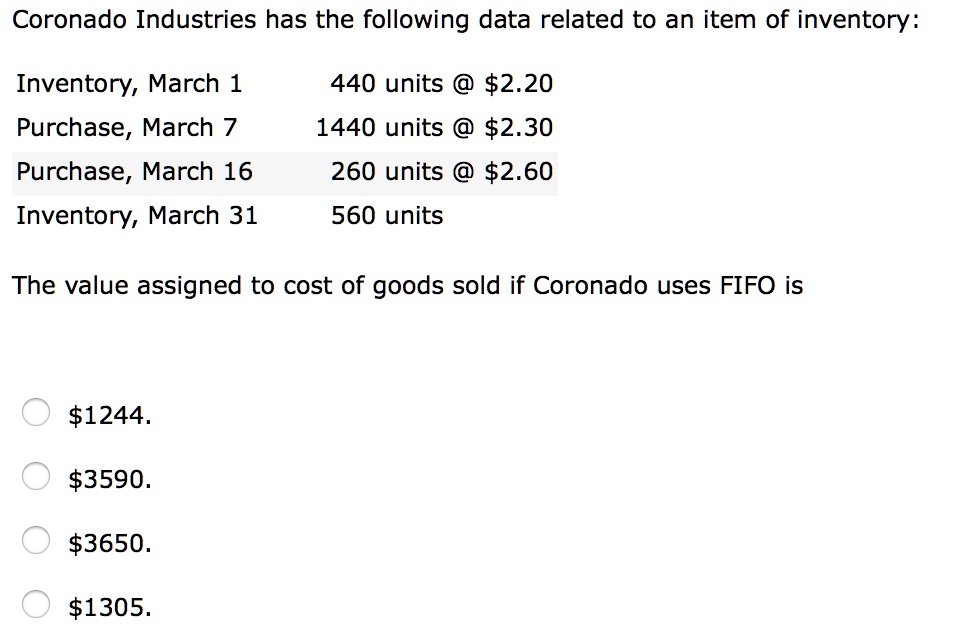Click the $3590. answer label text

(110, 480)
